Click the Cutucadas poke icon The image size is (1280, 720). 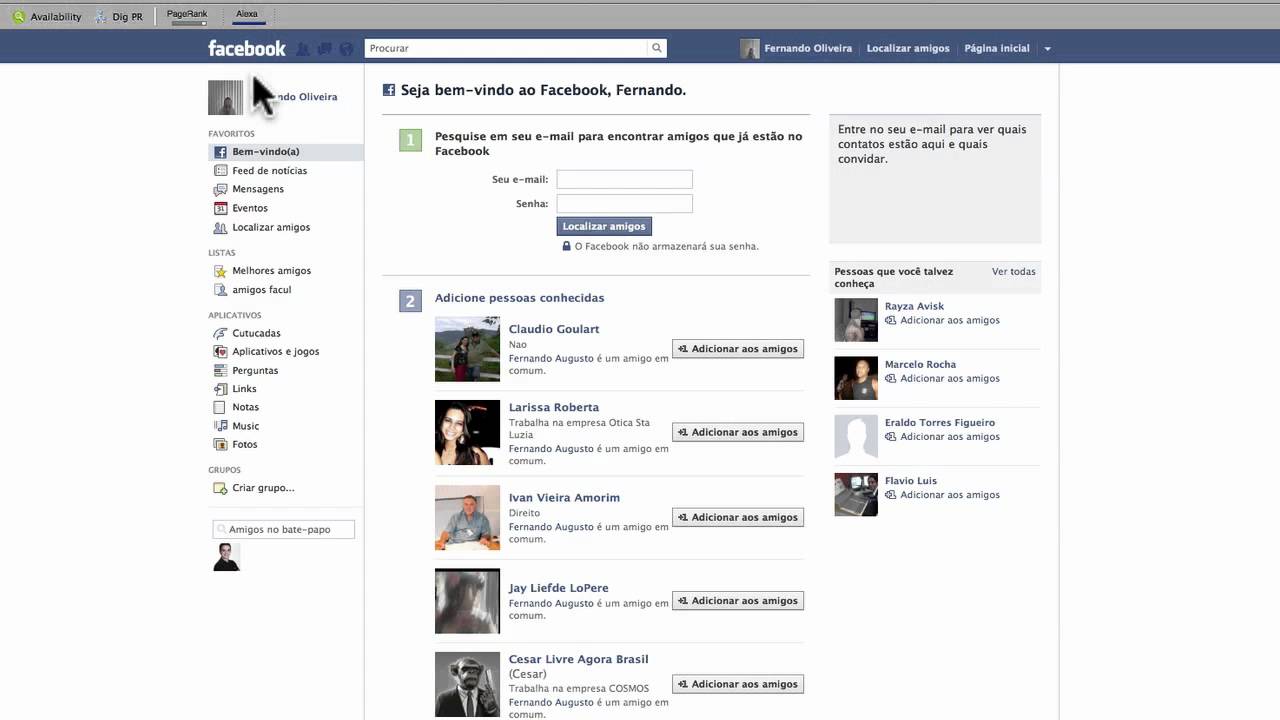click(x=221, y=333)
